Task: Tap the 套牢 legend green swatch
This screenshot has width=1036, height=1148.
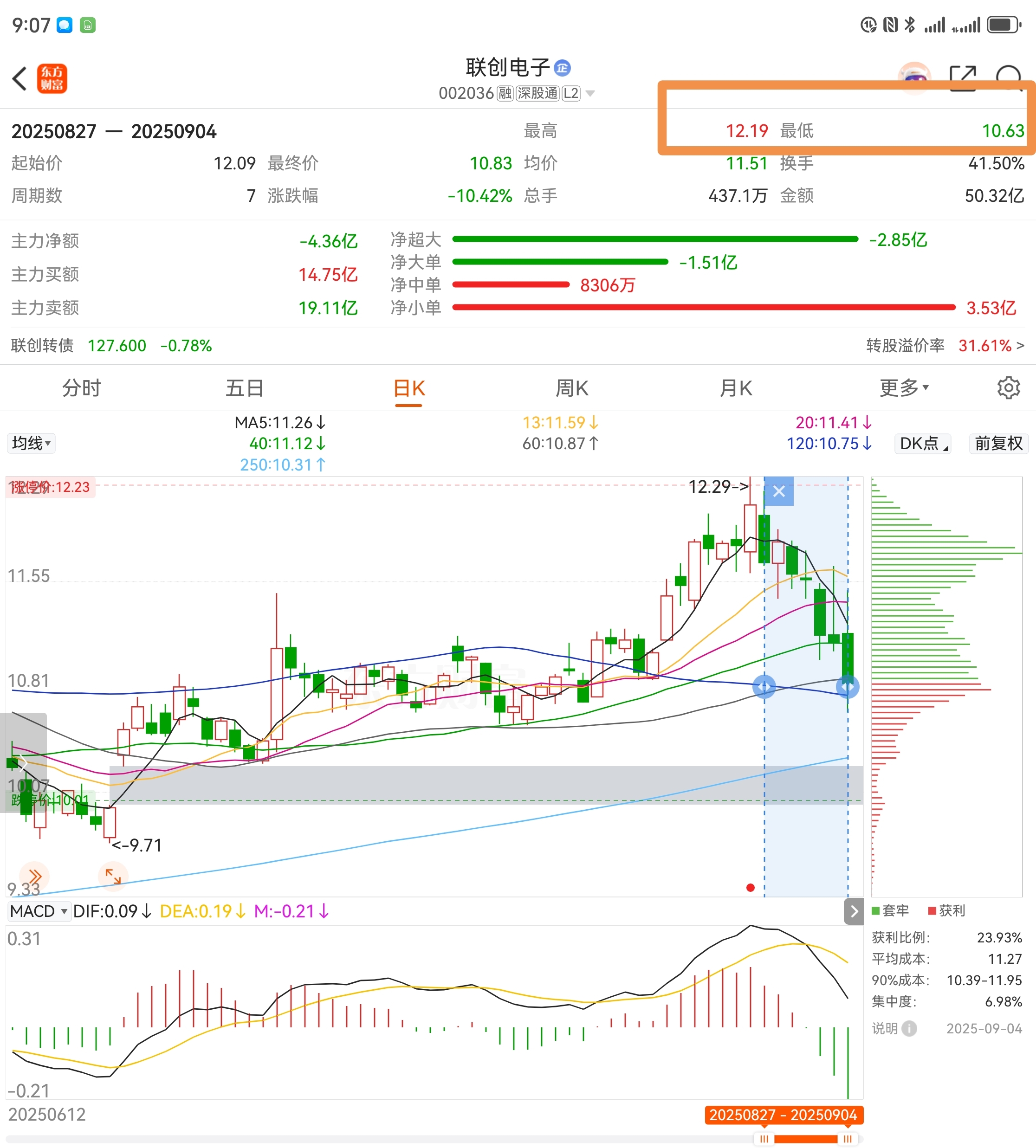Action: [x=875, y=911]
